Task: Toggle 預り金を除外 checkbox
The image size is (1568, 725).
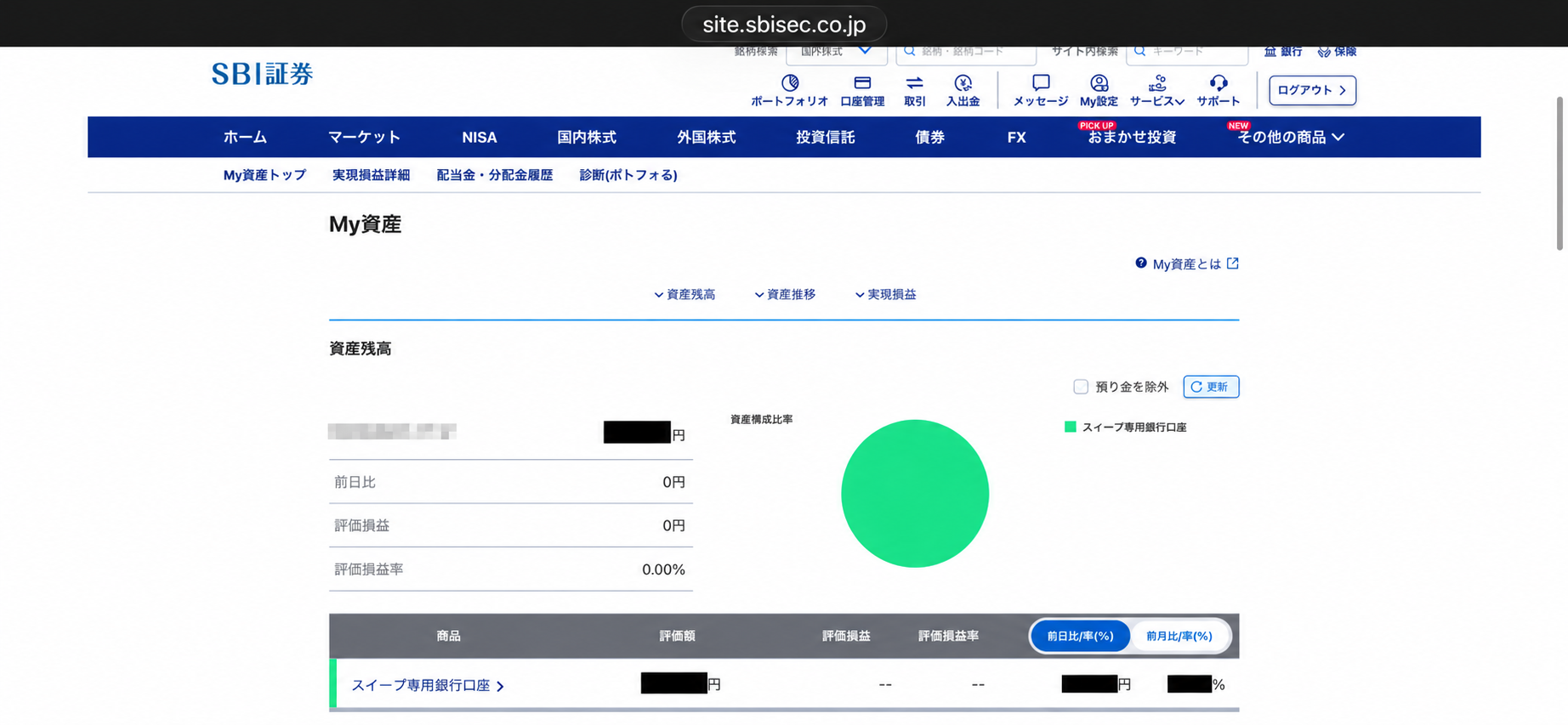Action: 1081,387
